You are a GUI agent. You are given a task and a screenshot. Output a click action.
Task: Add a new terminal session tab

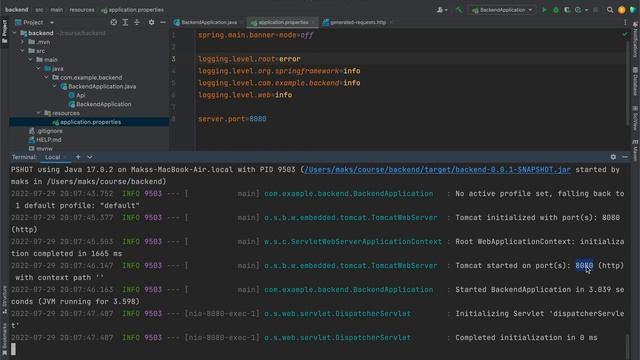pyautogui.click(x=78, y=157)
